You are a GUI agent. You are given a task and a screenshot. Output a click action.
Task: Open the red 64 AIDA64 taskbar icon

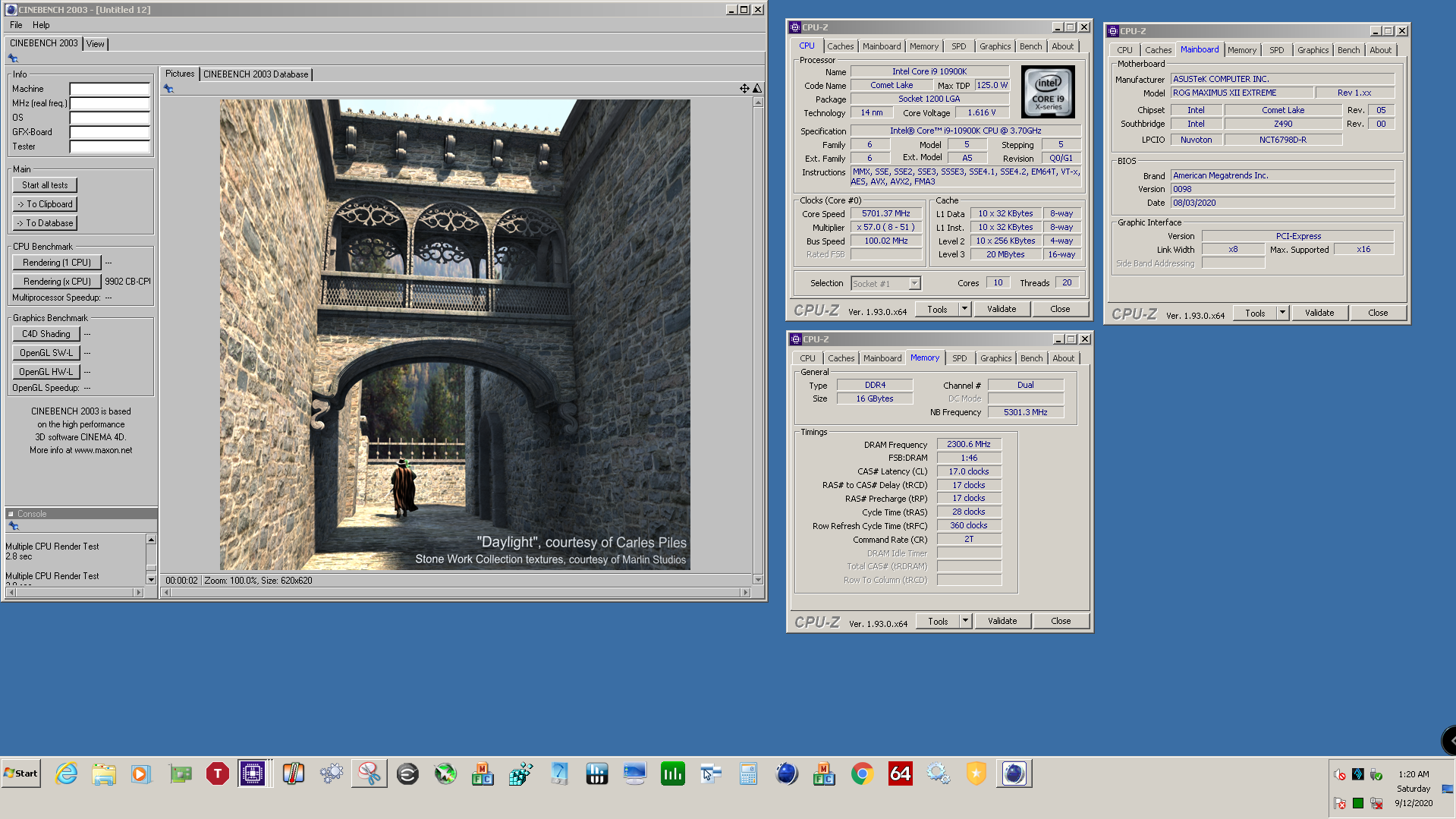tap(900, 773)
